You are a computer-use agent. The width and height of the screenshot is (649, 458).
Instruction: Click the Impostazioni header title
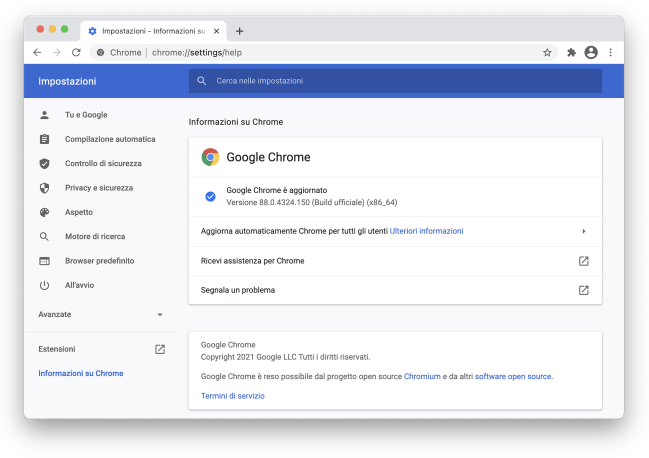pyautogui.click(x=67, y=81)
